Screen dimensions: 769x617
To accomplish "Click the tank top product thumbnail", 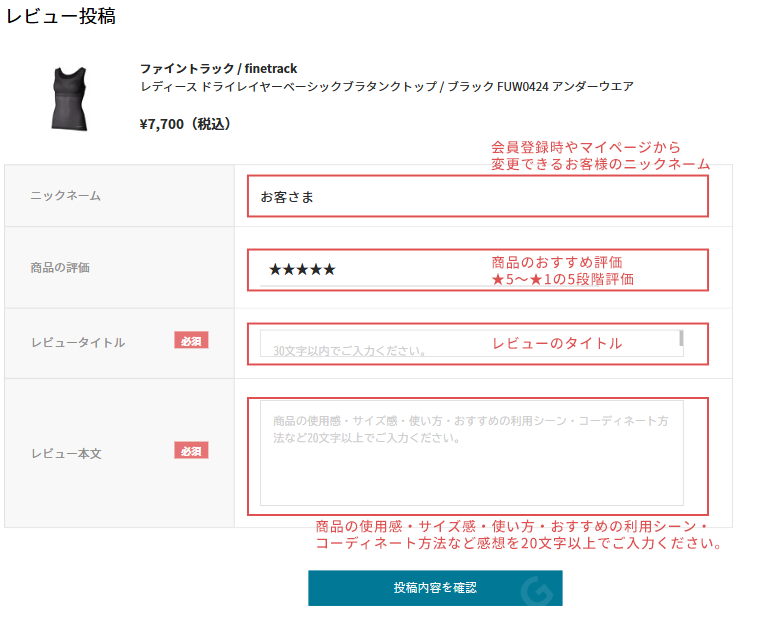I will [70, 99].
